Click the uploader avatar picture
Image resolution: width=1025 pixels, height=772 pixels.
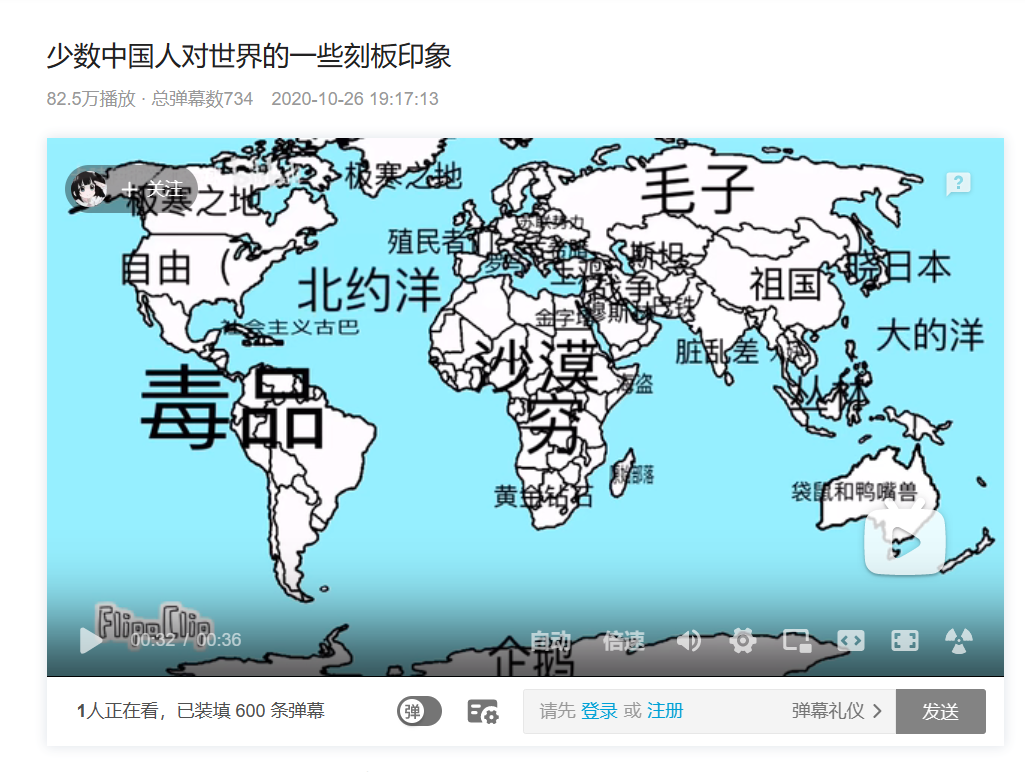point(88,190)
